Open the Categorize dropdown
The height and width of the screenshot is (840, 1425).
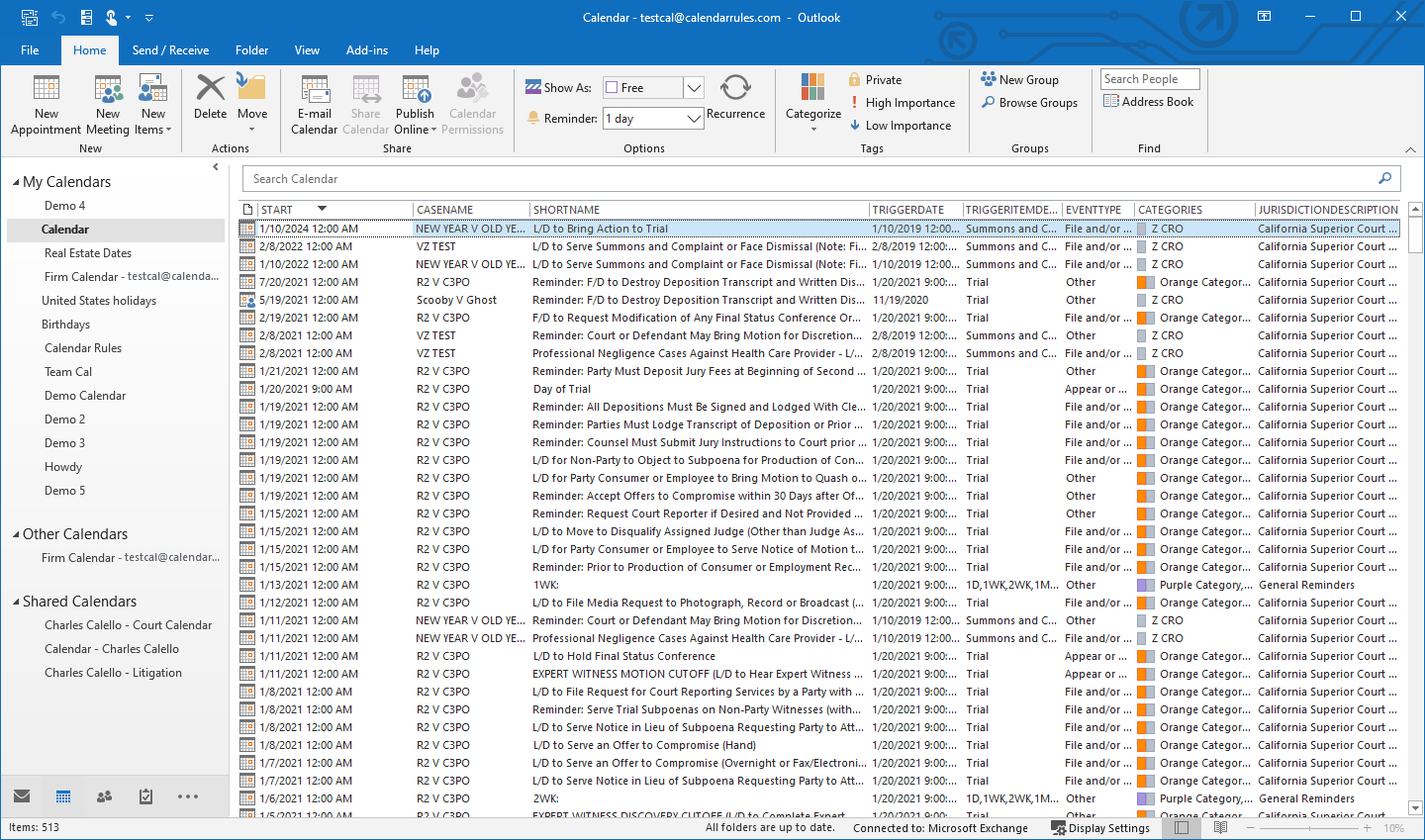813,104
